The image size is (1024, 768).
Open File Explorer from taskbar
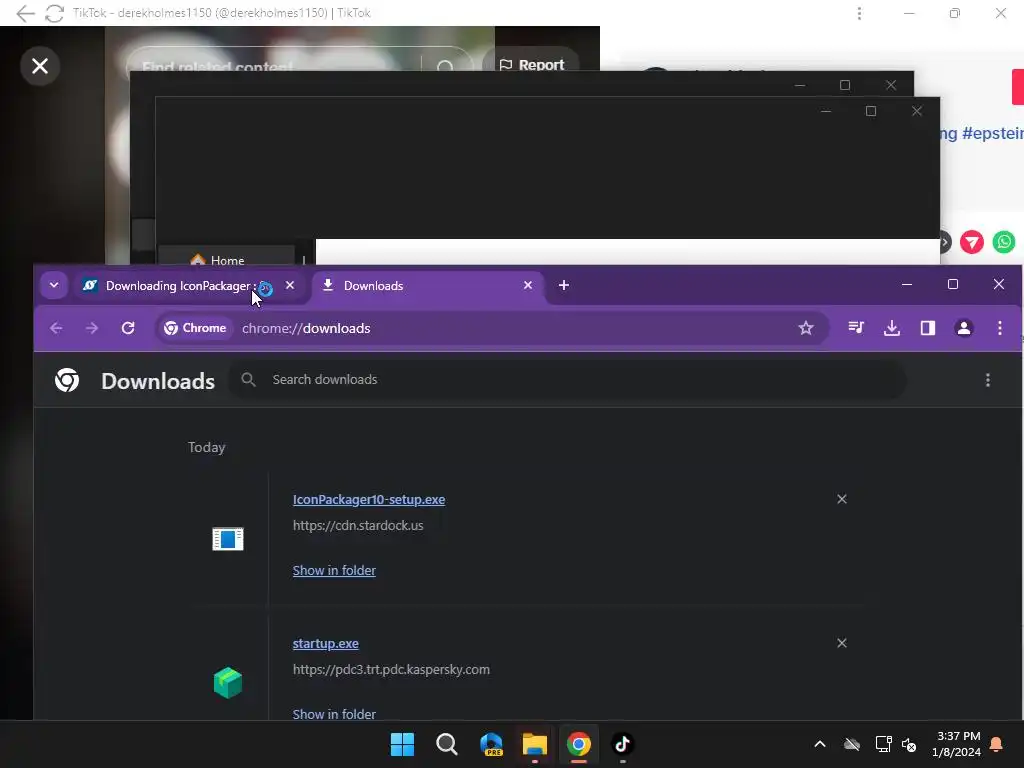[x=535, y=744]
